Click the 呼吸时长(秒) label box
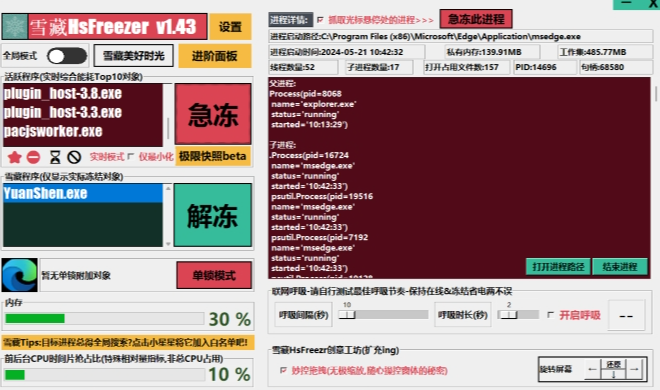 click(463, 315)
